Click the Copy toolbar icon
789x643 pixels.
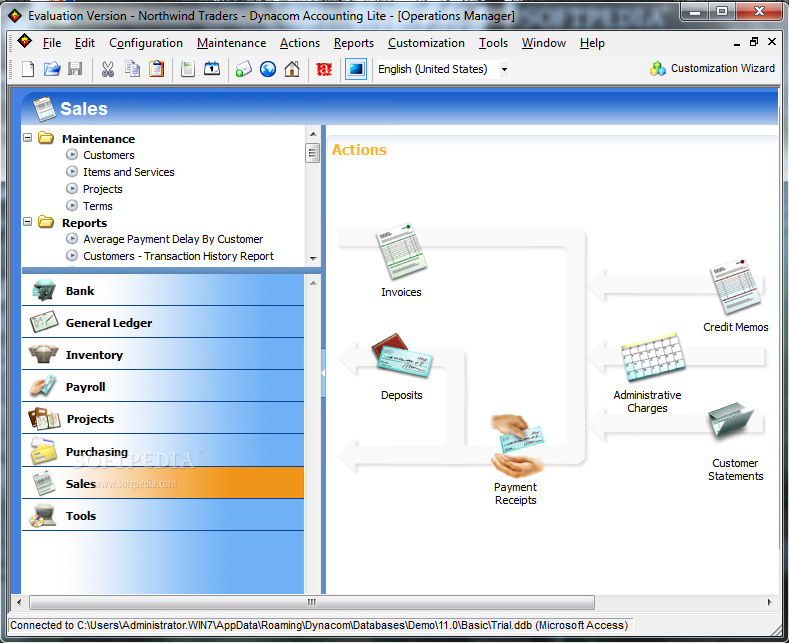(x=132, y=69)
